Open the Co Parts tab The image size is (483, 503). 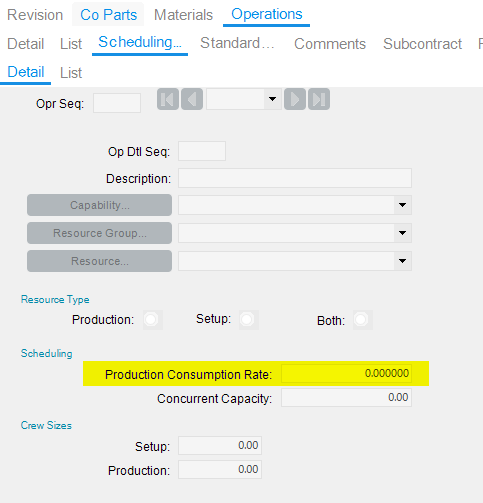[108, 15]
